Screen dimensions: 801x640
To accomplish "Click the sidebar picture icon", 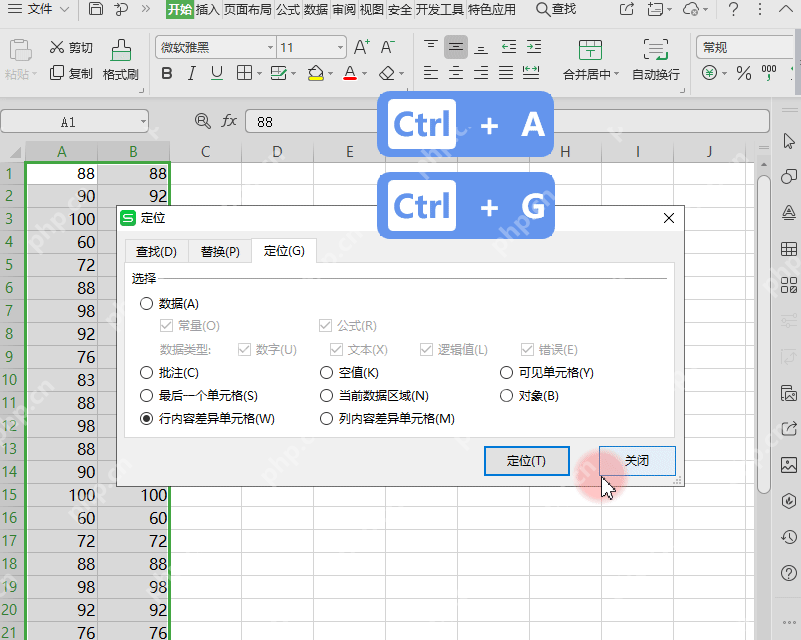I will point(789,465).
